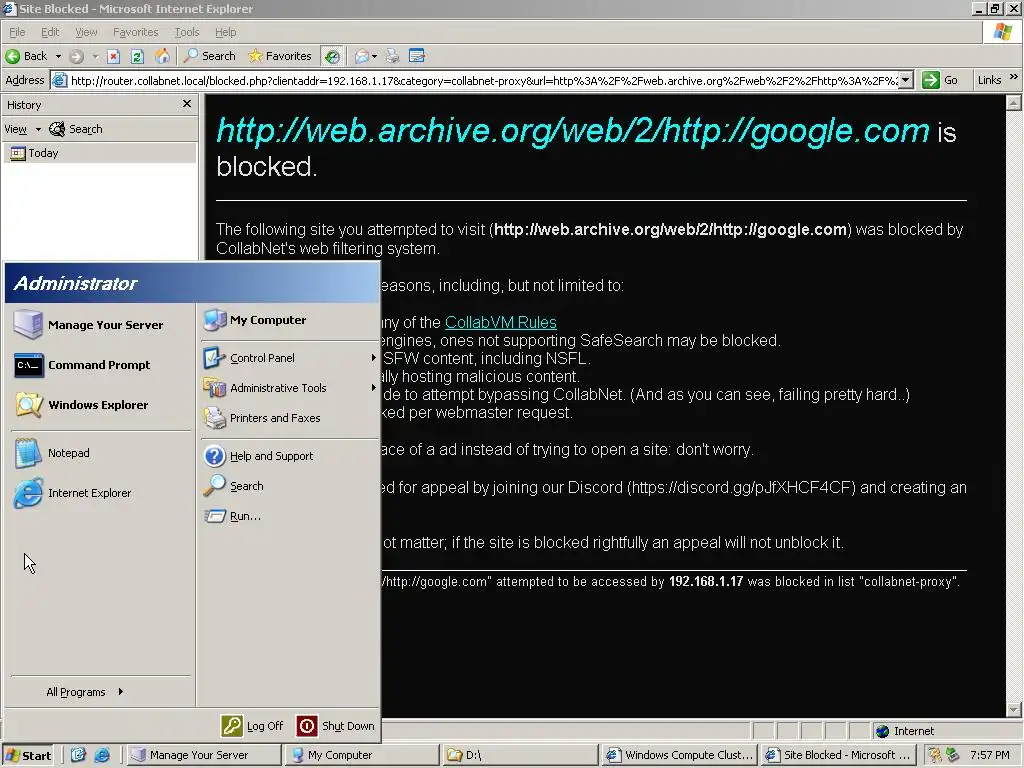
Task: Open the Search toolbar button
Action: [210, 56]
